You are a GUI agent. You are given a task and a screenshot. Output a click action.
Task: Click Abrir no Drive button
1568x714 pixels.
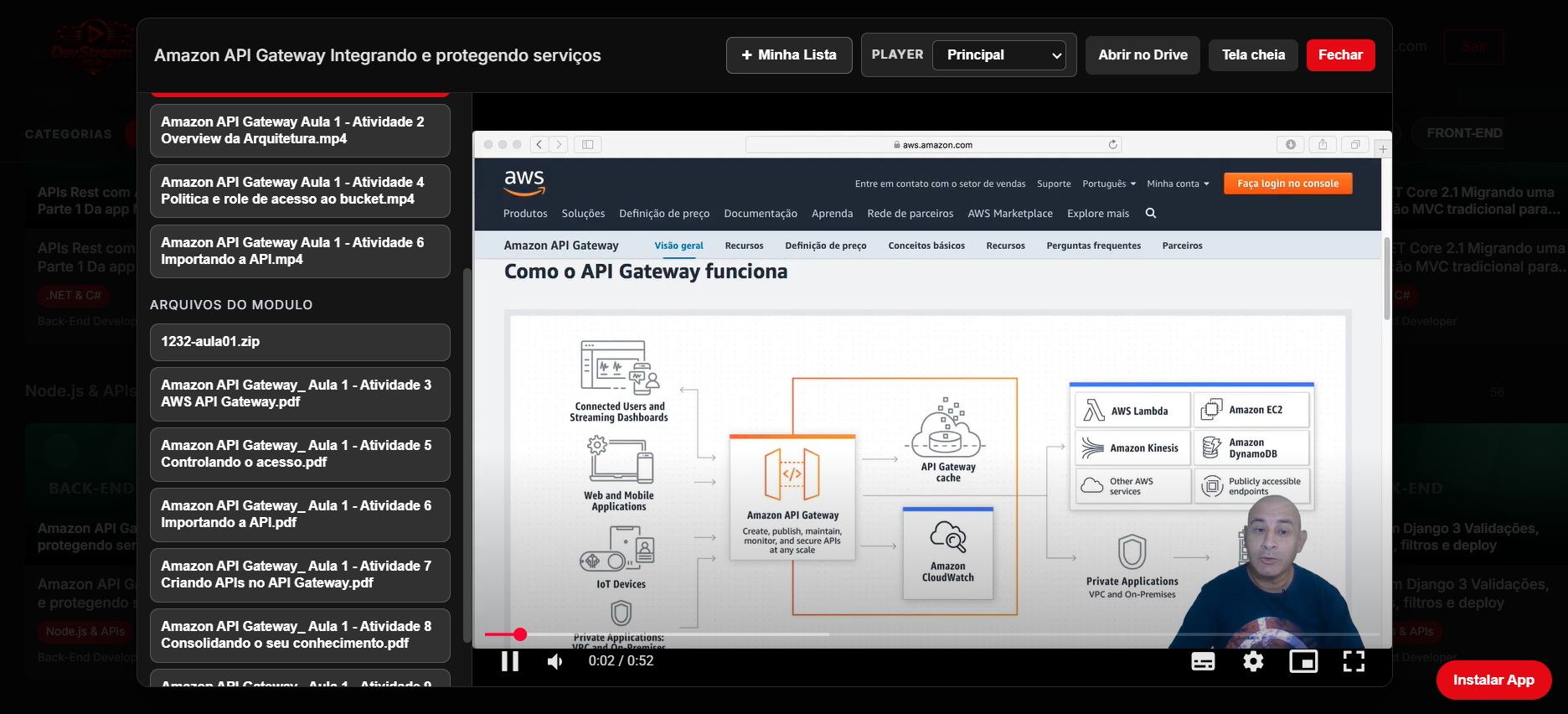pyautogui.click(x=1142, y=55)
